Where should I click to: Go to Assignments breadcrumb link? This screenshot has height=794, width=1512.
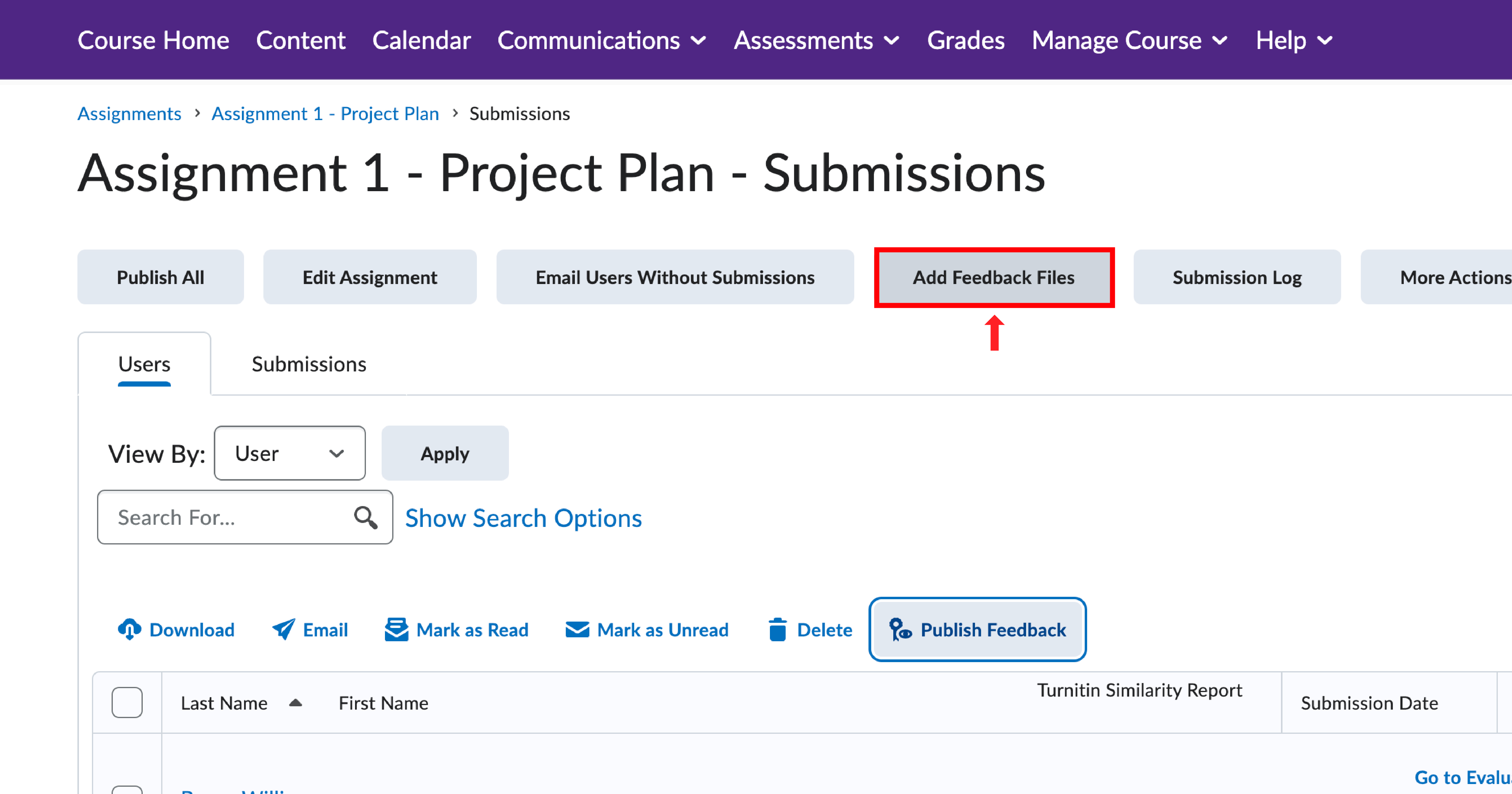point(129,113)
